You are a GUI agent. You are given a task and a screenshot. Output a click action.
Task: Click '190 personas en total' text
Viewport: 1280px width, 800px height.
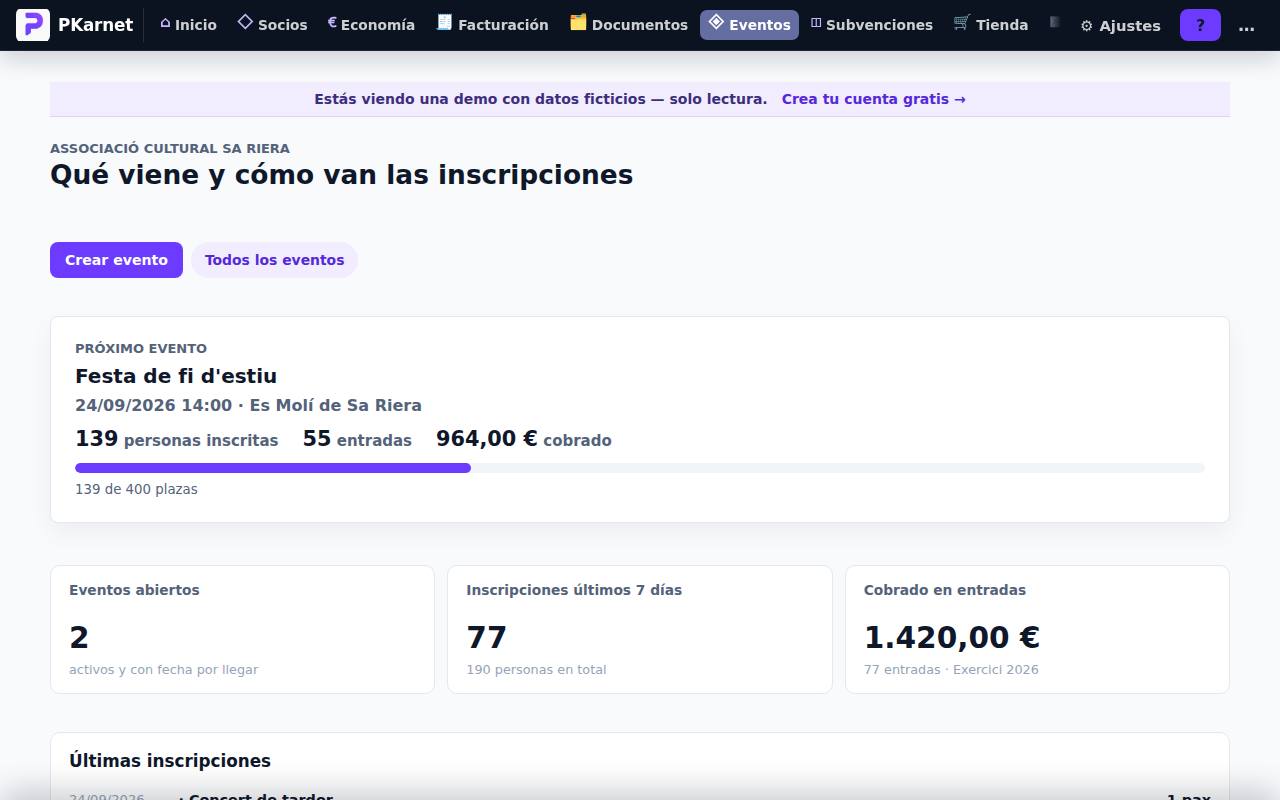[x=536, y=670]
